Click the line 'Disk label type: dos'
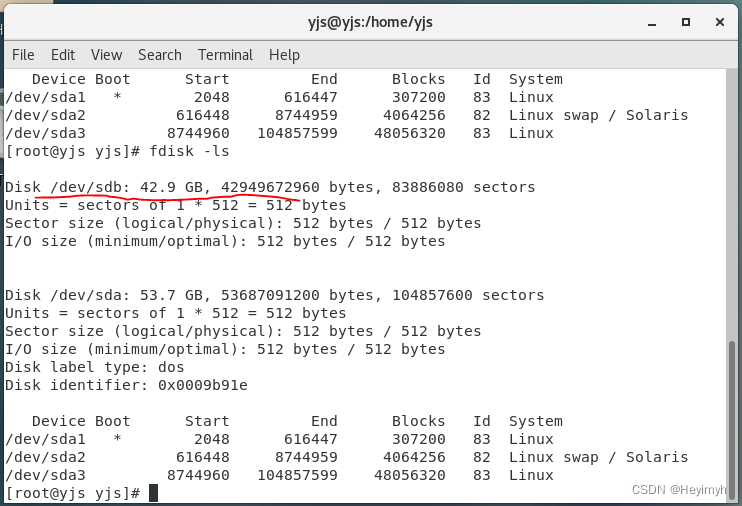Viewport: 742px width, 506px height. click(x=95, y=367)
